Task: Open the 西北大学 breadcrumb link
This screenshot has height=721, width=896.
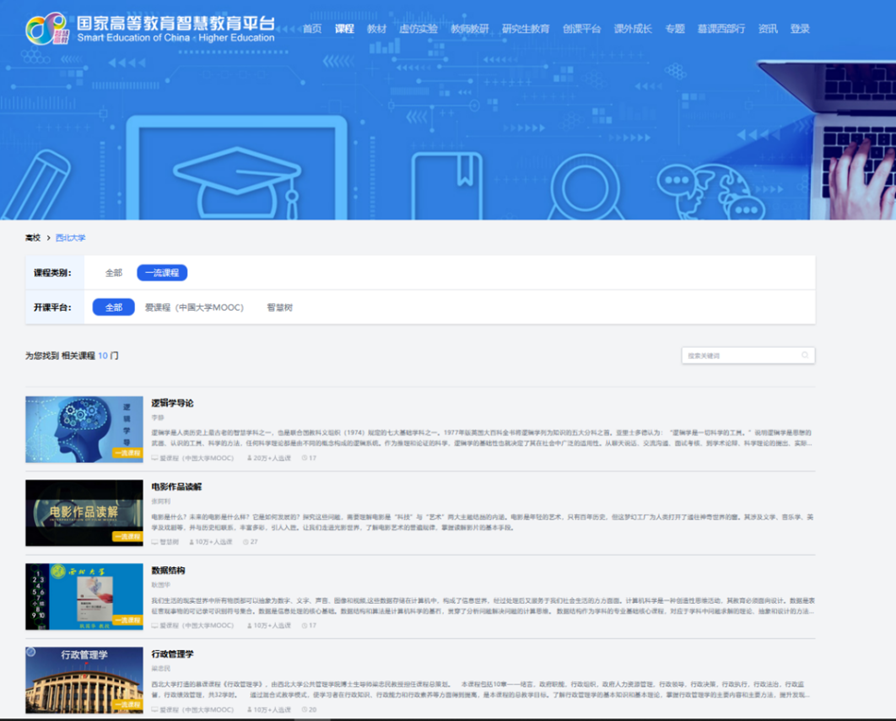Action: click(x=71, y=238)
